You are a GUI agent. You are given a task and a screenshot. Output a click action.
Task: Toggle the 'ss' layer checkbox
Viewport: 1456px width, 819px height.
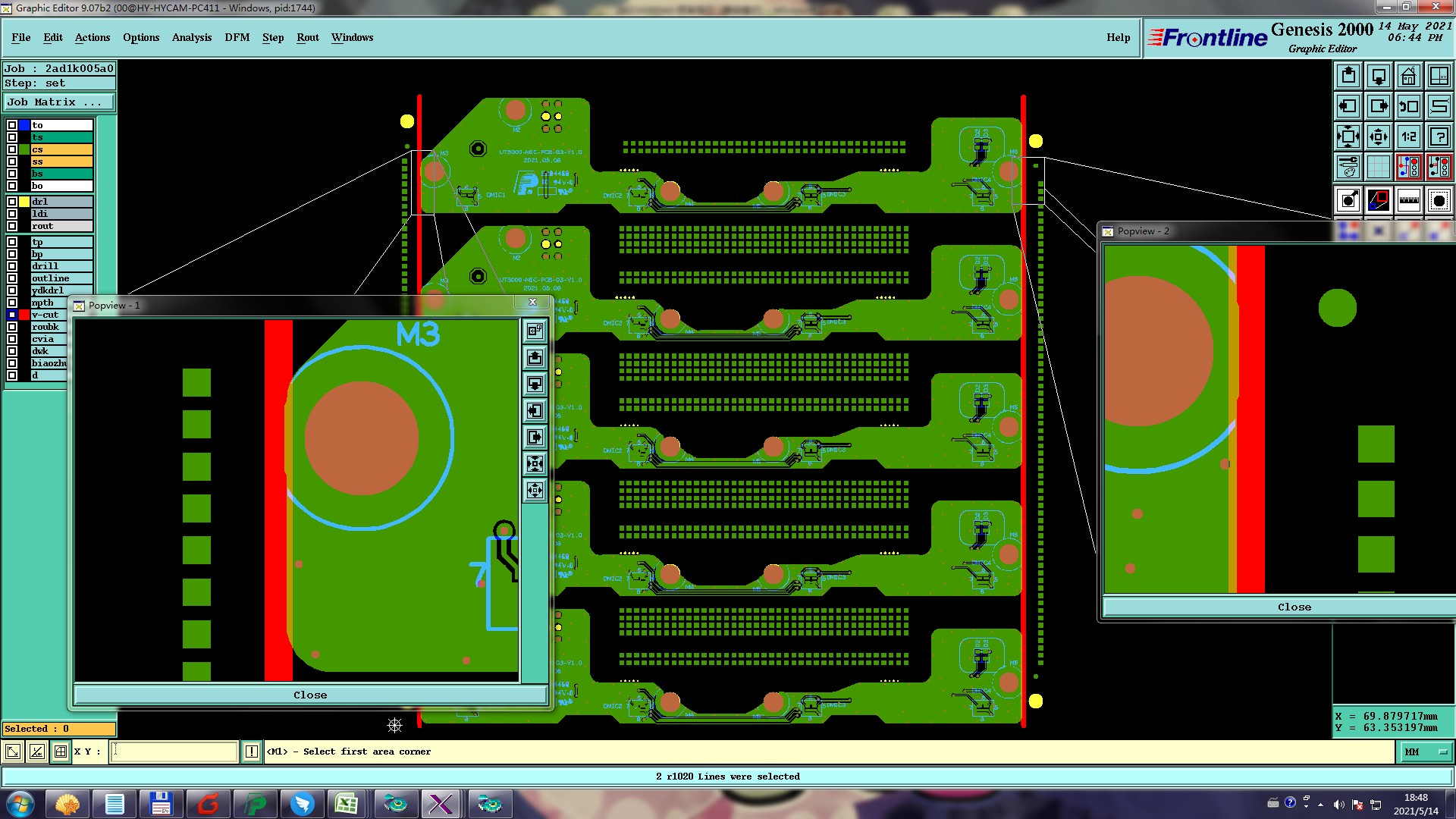(x=12, y=162)
